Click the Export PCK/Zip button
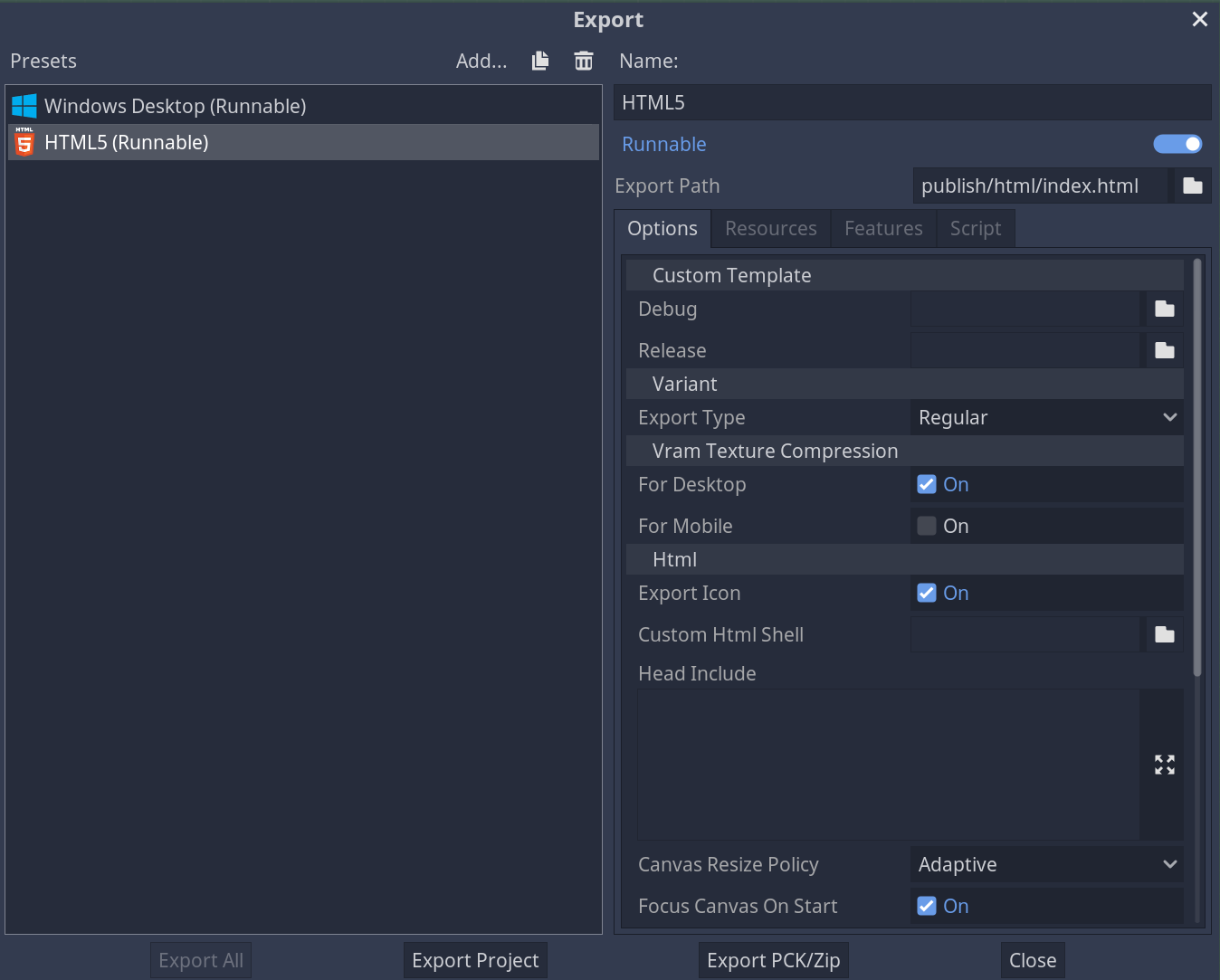1220x980 pixels. coord(773,960)
